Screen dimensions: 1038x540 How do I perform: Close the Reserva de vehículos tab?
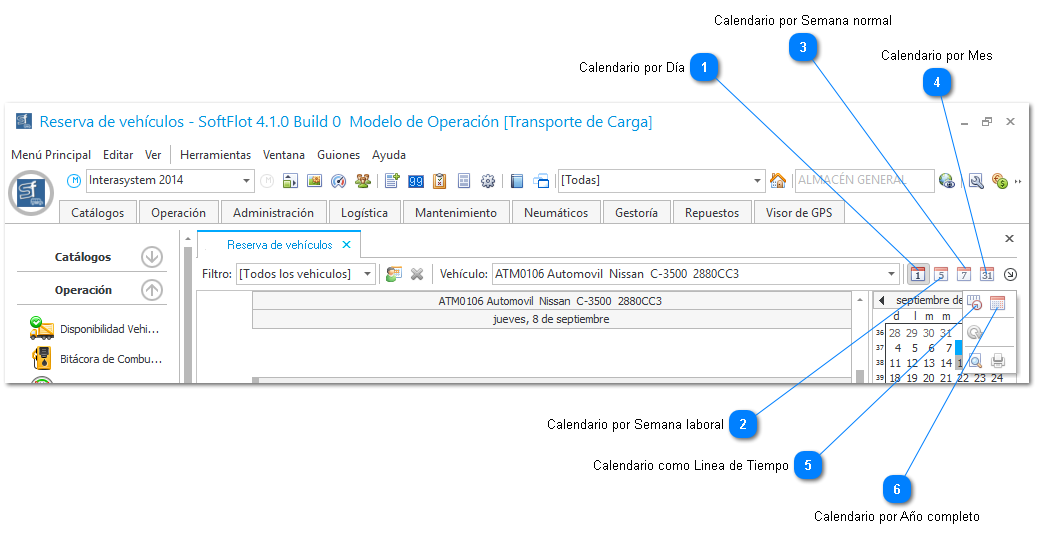coord(346,245)
